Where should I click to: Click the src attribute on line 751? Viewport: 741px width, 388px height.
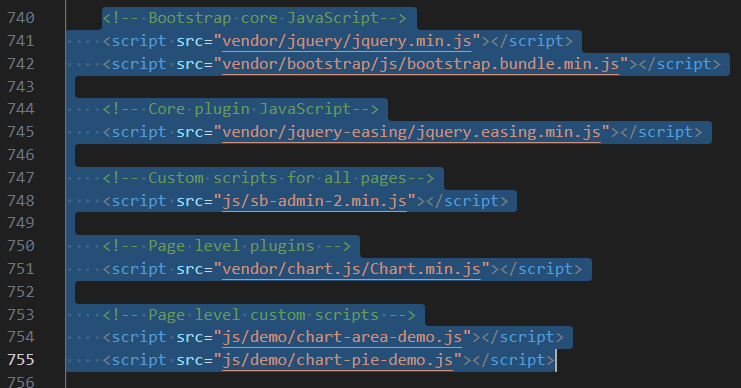click(x=190, y=269)
